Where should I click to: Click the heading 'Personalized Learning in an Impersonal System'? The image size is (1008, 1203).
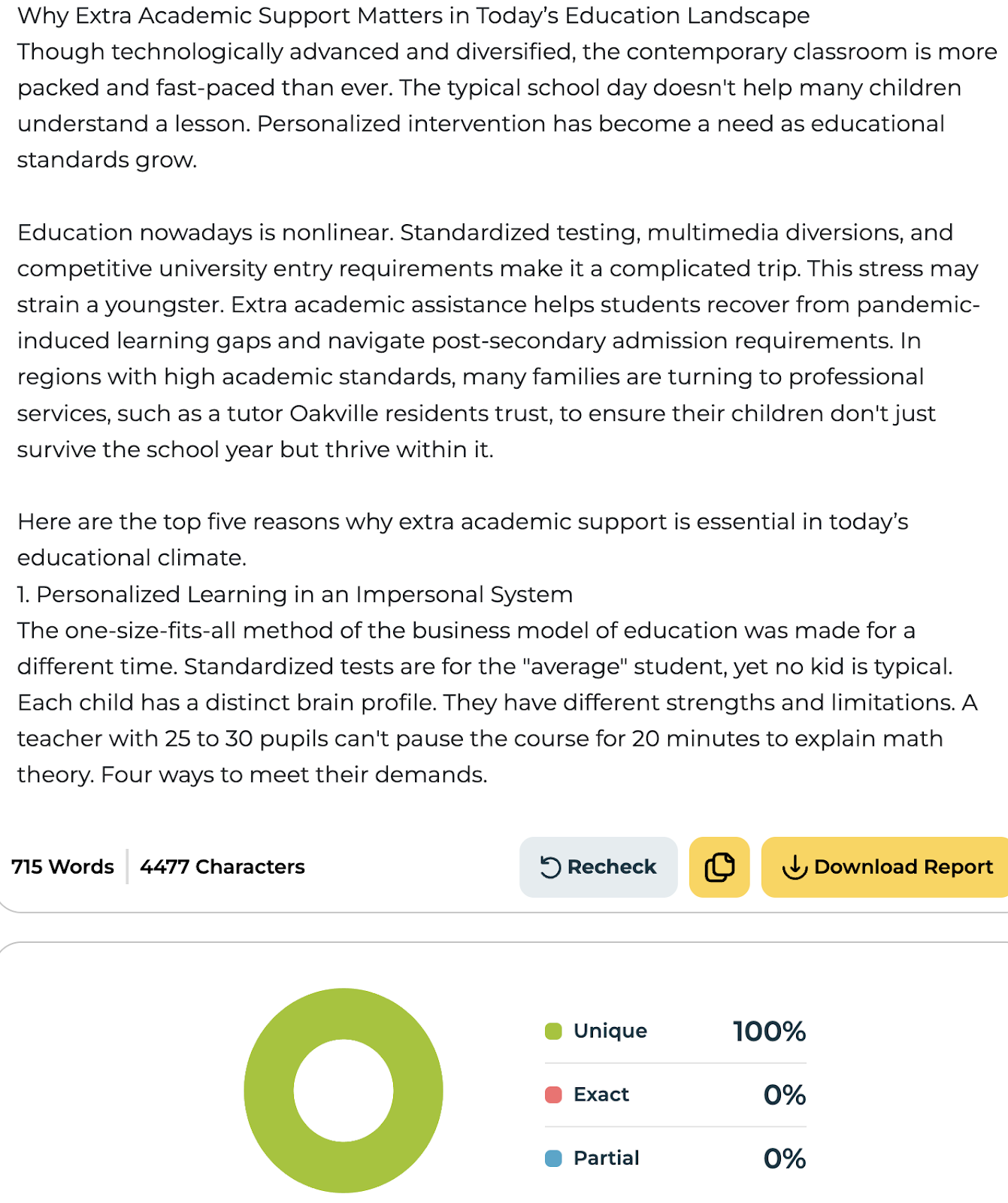(304, 595)
